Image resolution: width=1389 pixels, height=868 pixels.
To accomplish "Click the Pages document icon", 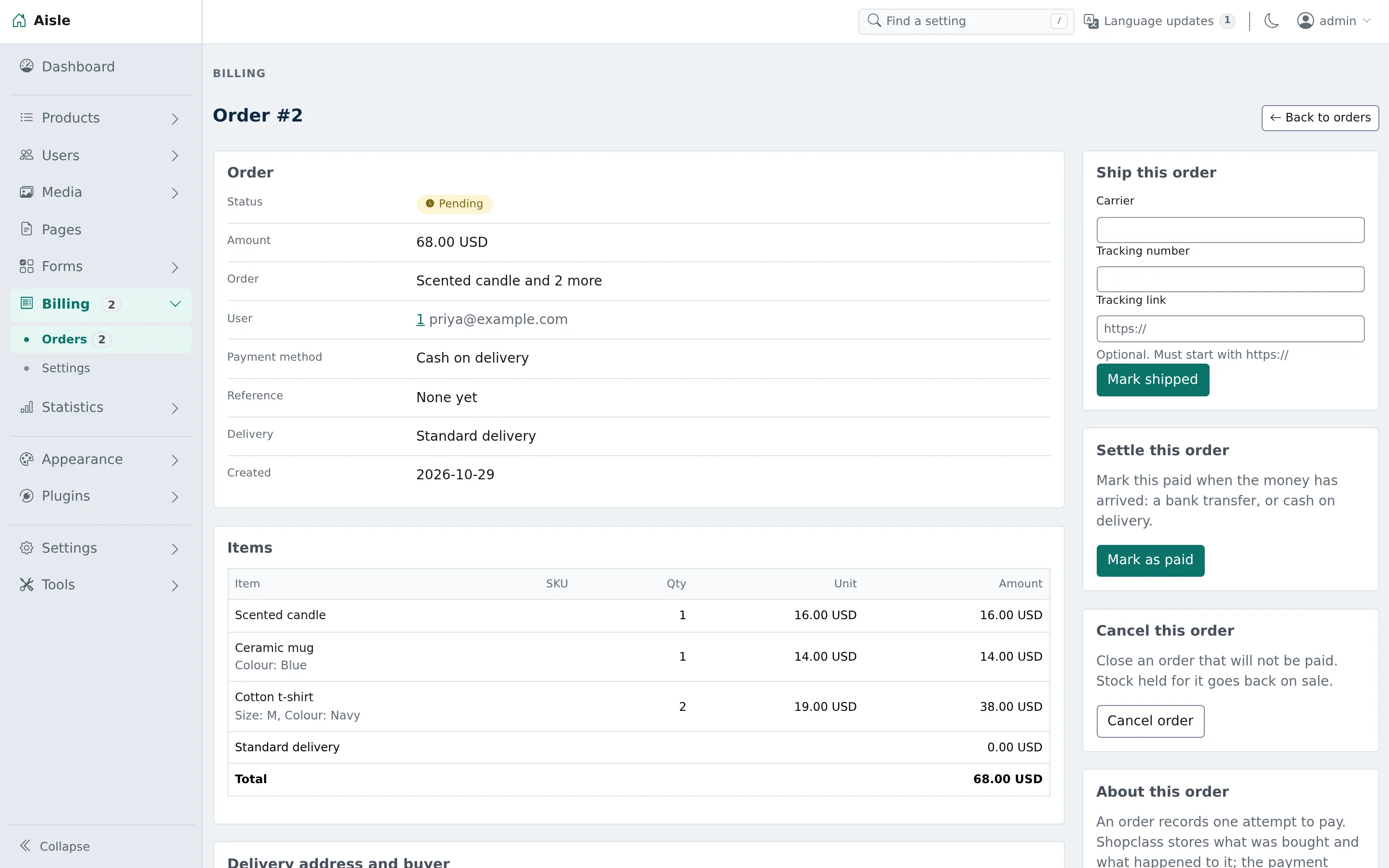I will click(27, 229).
